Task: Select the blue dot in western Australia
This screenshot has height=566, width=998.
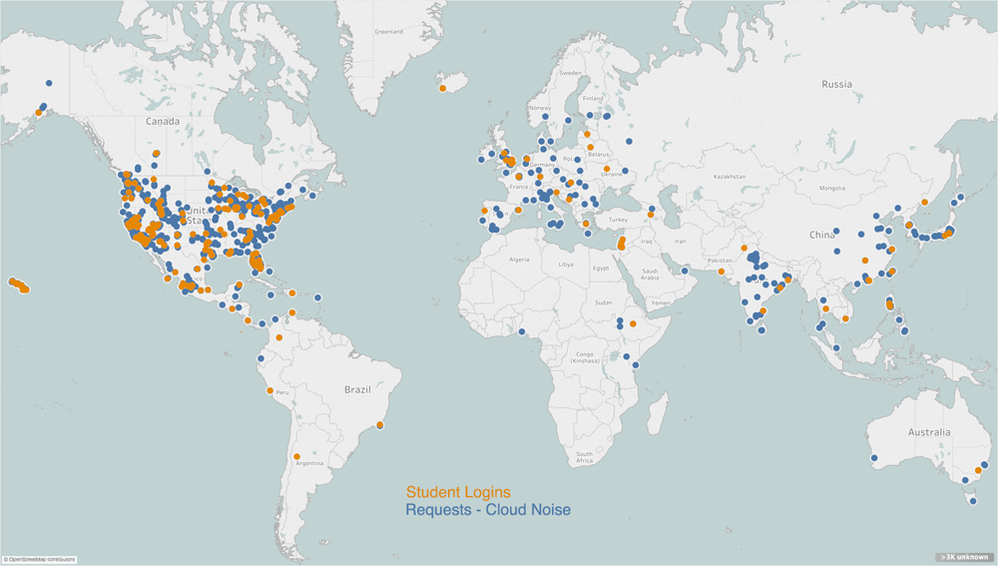Action: pos(874,458)
